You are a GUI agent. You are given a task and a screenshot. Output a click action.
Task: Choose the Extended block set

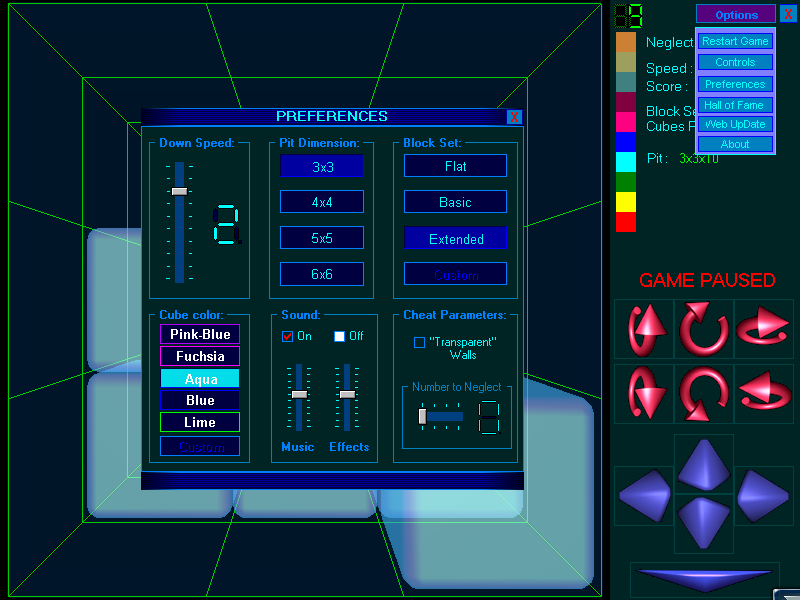coord(456,238)
